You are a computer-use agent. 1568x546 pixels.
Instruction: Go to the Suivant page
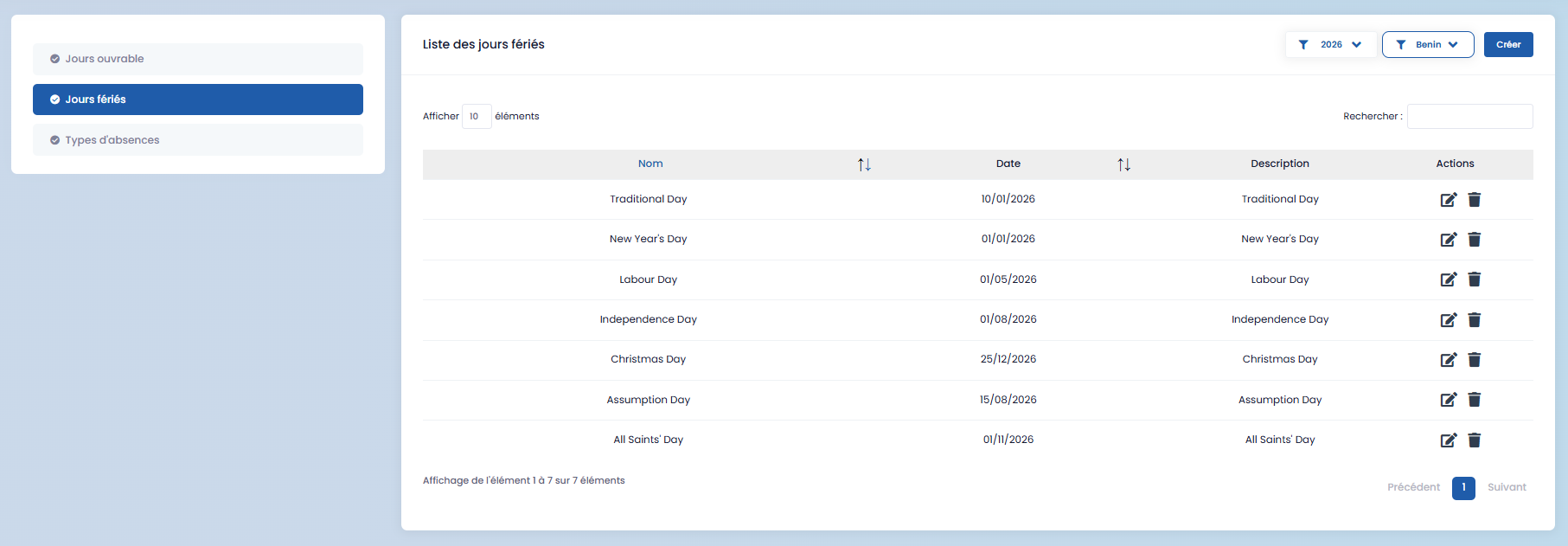click(1506, 488)
